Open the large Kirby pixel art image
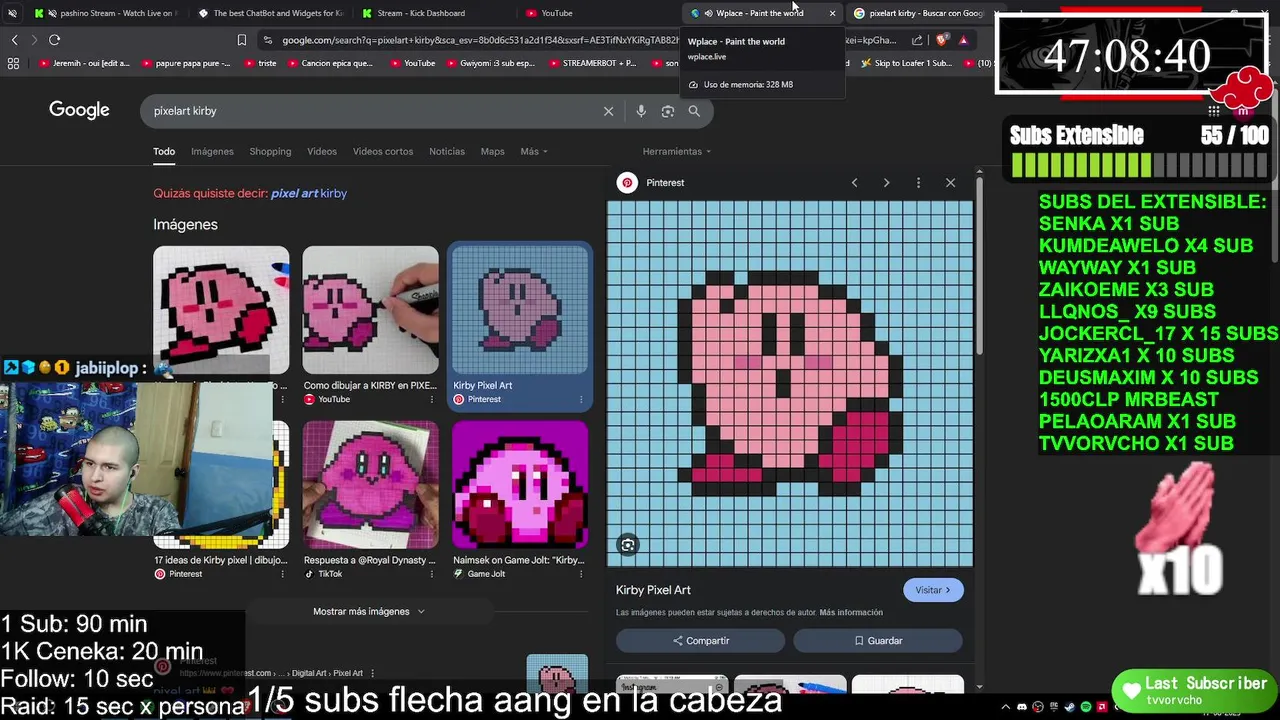Screen dimensions: 1280x720 point(790,384)
